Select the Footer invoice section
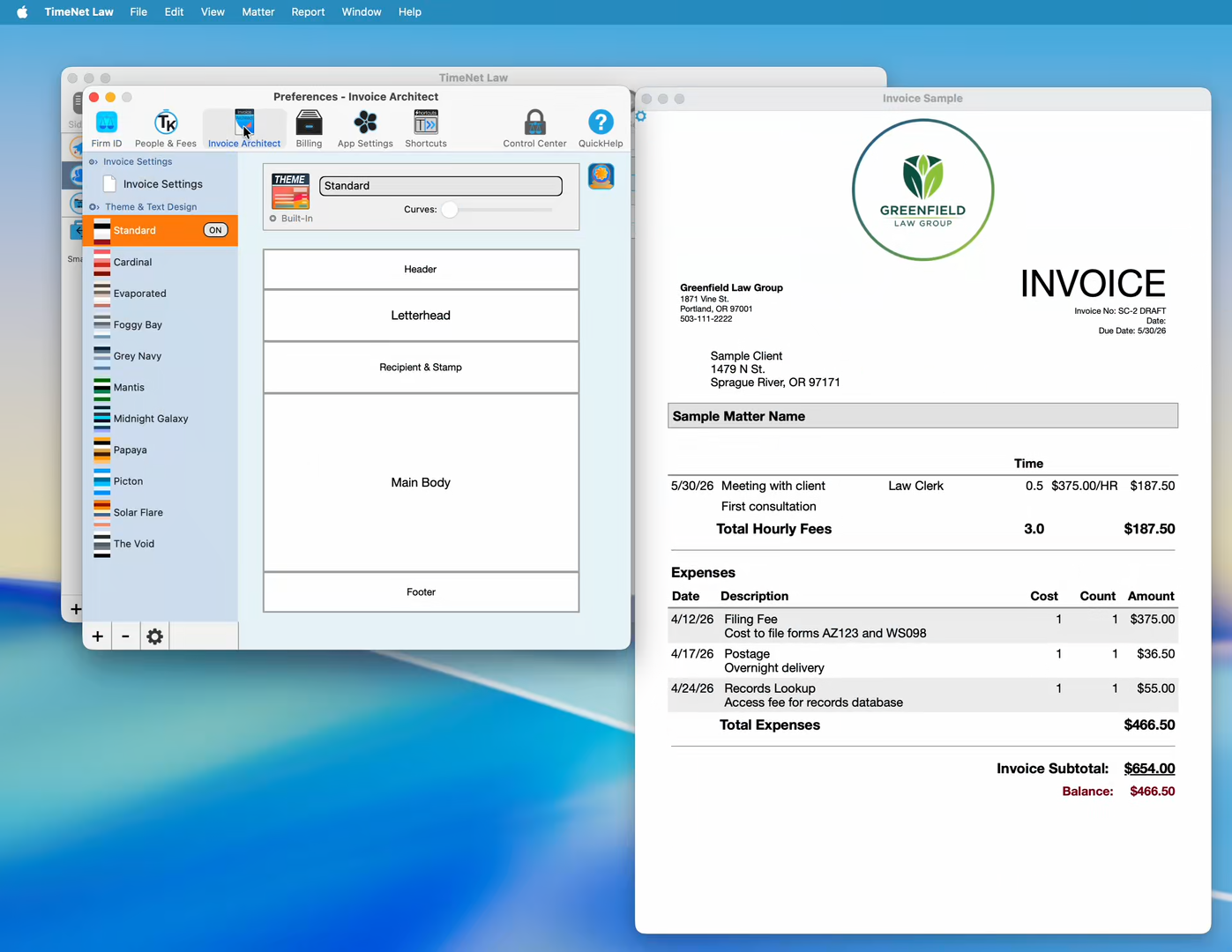1232x952 pixels. (421, 592)
